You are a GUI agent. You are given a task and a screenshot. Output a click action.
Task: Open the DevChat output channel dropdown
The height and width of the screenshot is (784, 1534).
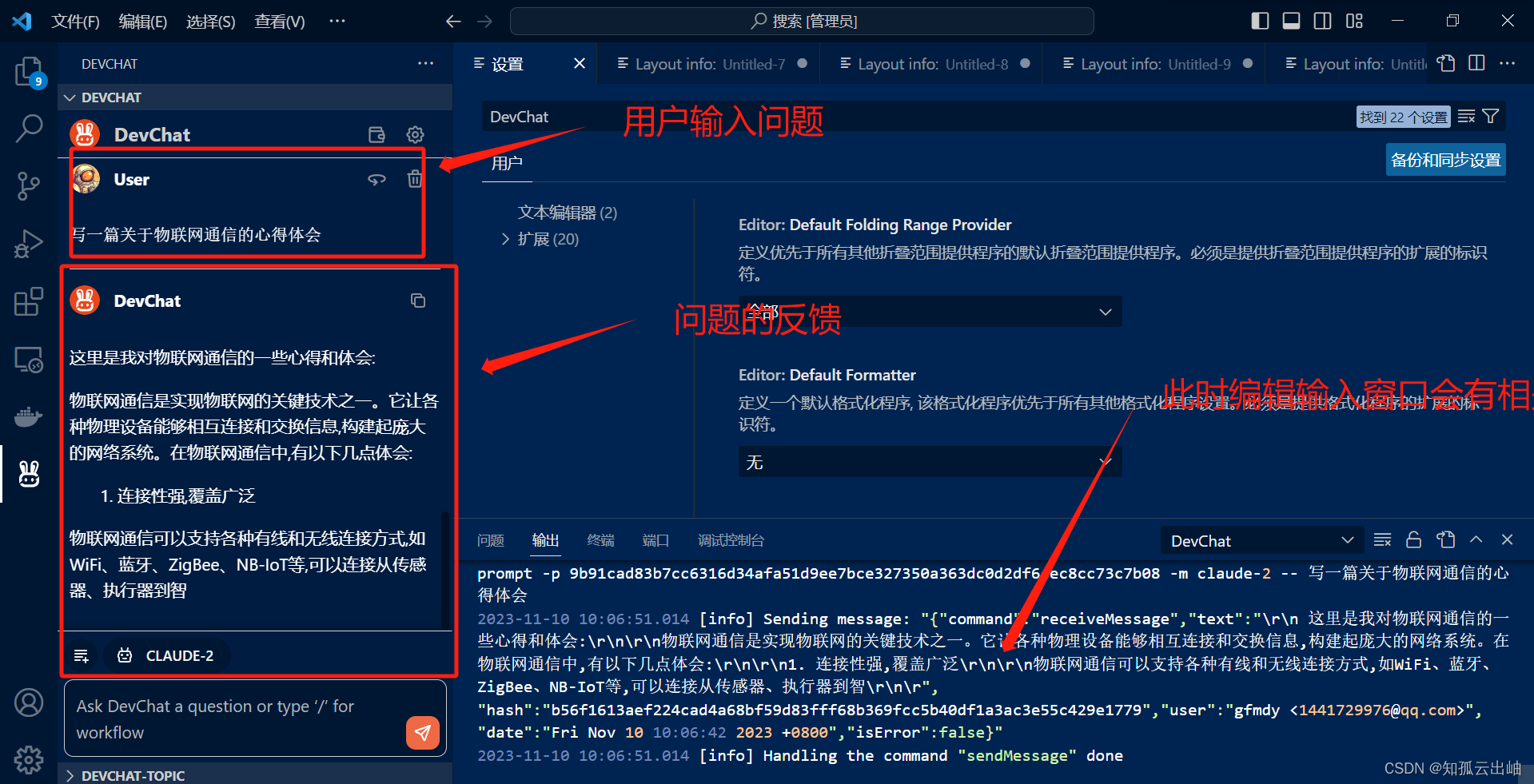coord(1261,541)
